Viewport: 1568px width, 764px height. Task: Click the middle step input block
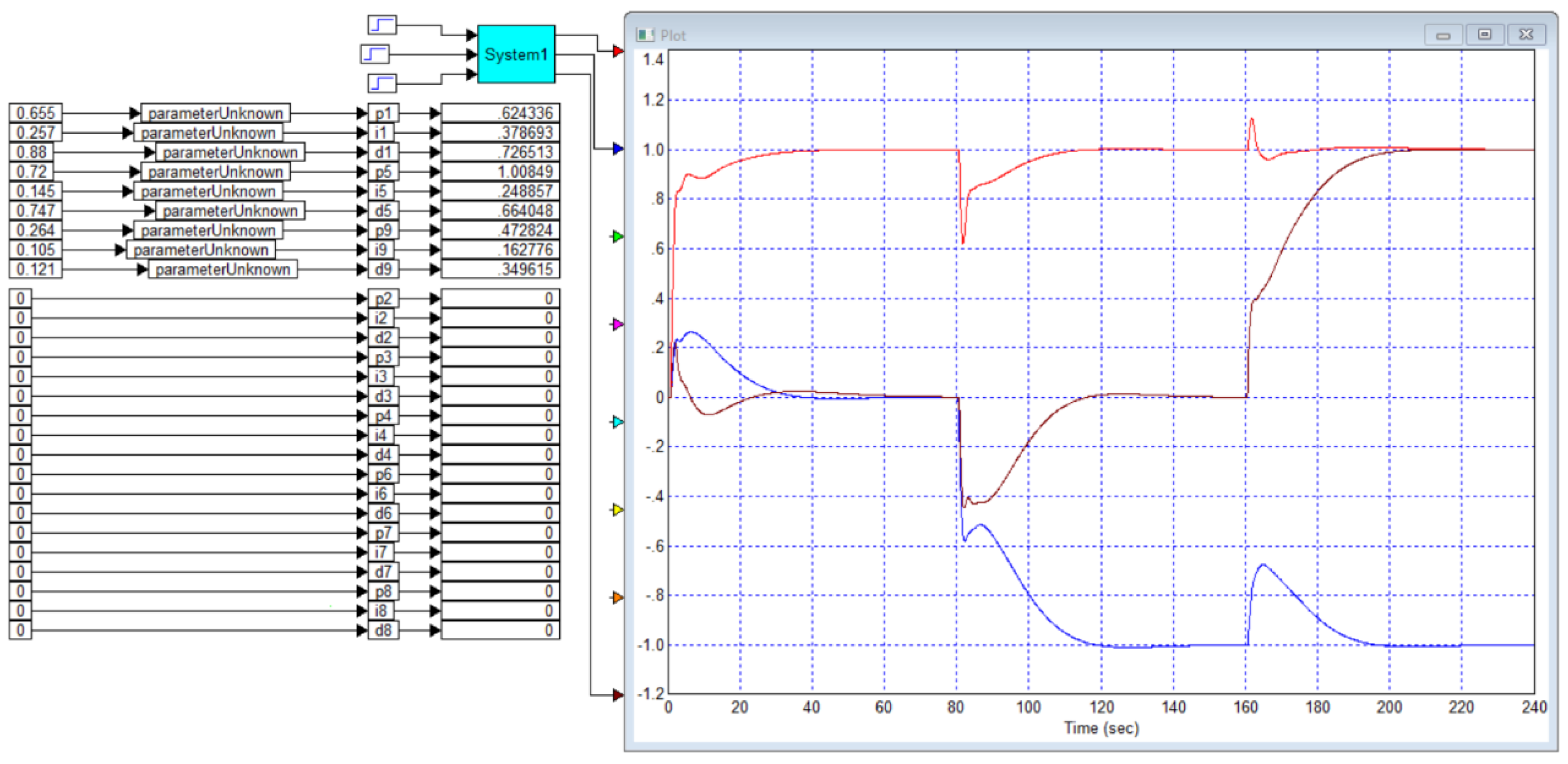point(374,54)
